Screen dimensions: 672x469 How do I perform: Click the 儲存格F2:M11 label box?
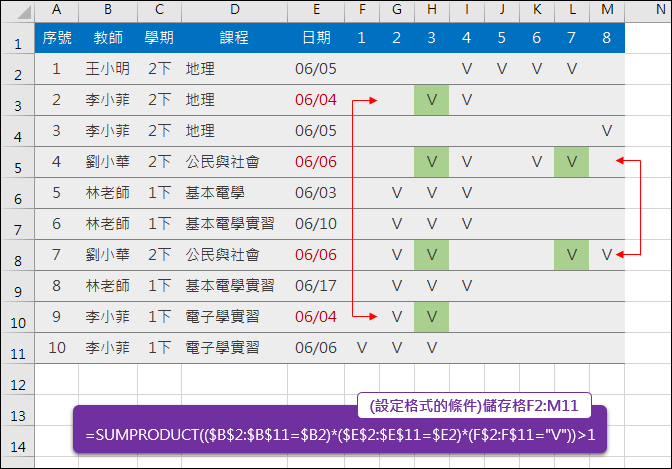click(x=474, y=406)
